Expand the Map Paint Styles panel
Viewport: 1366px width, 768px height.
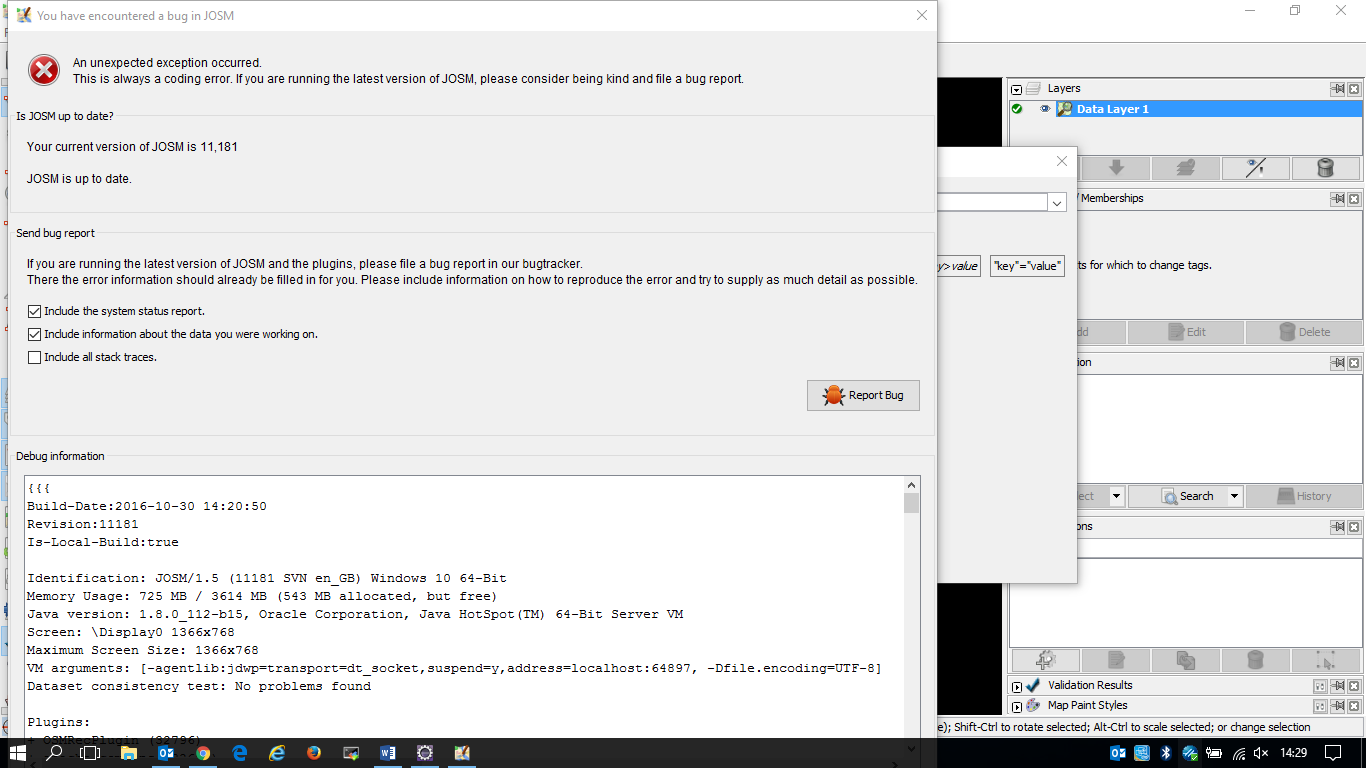pyautogui.click(x=1017, y=707)
